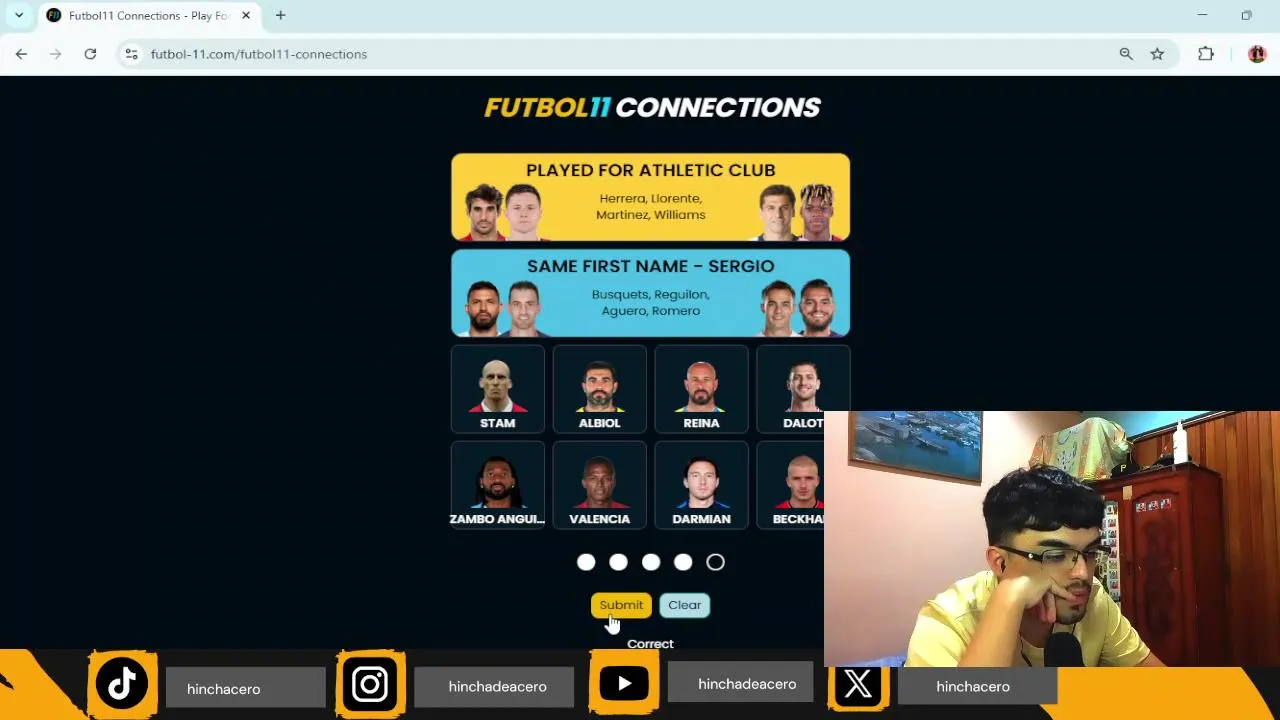
Task: Select the Stam player card
Action: tap(497, 389)
